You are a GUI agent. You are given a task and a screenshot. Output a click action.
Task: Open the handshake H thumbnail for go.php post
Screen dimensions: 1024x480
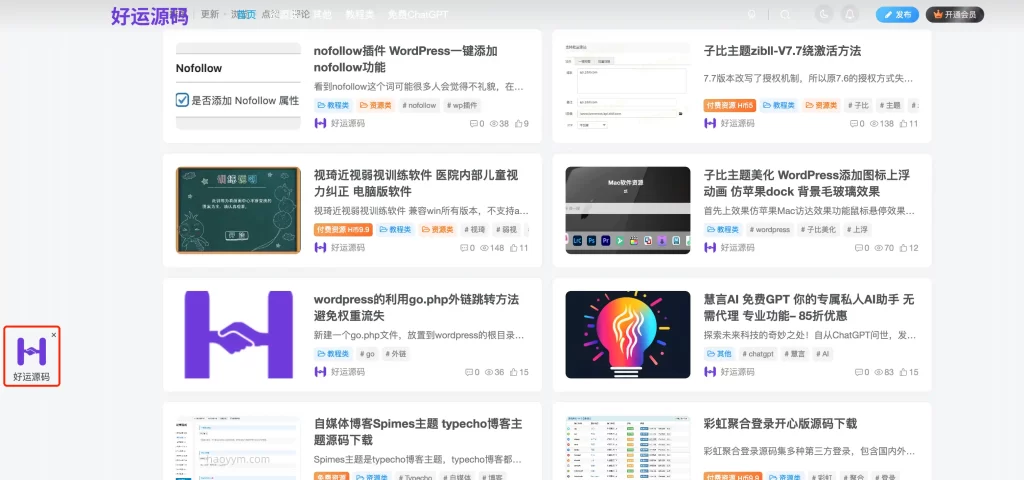coord(237,334)
